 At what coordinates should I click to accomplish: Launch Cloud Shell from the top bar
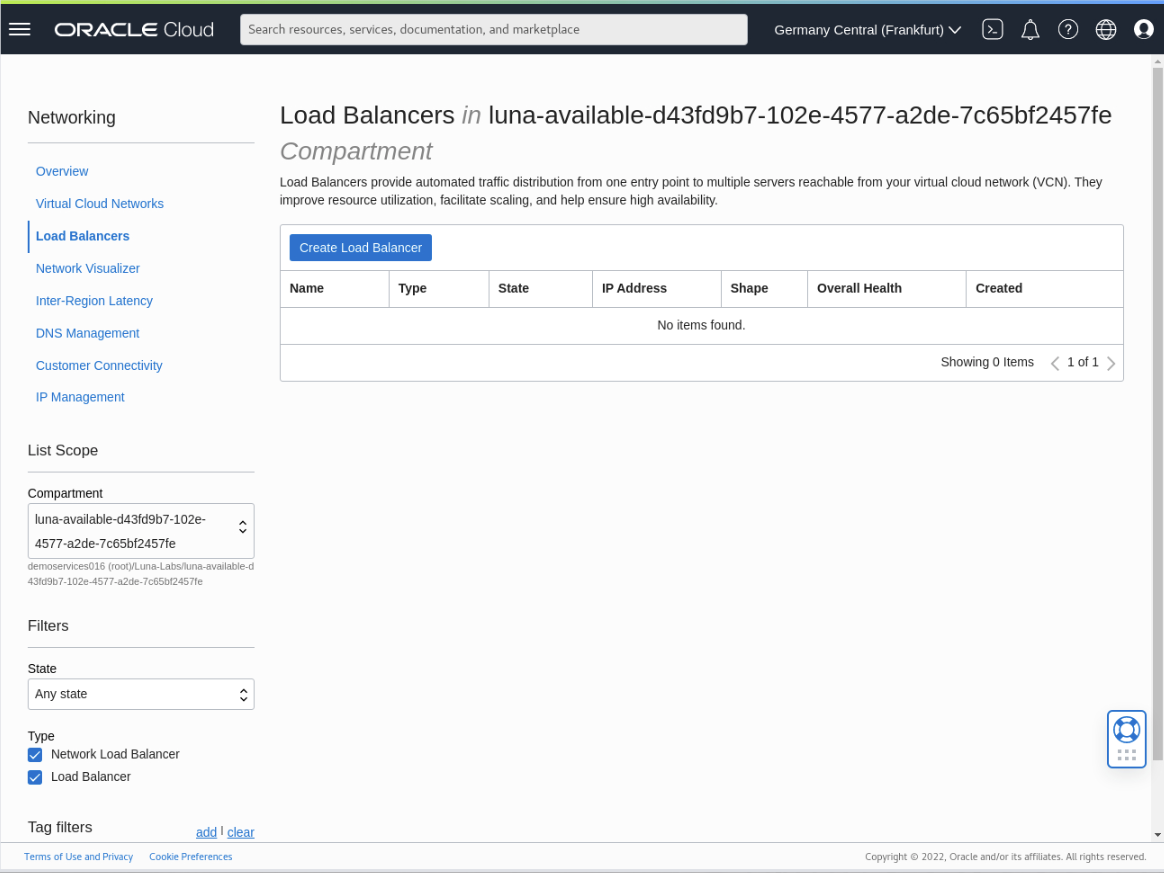(992, 29)
